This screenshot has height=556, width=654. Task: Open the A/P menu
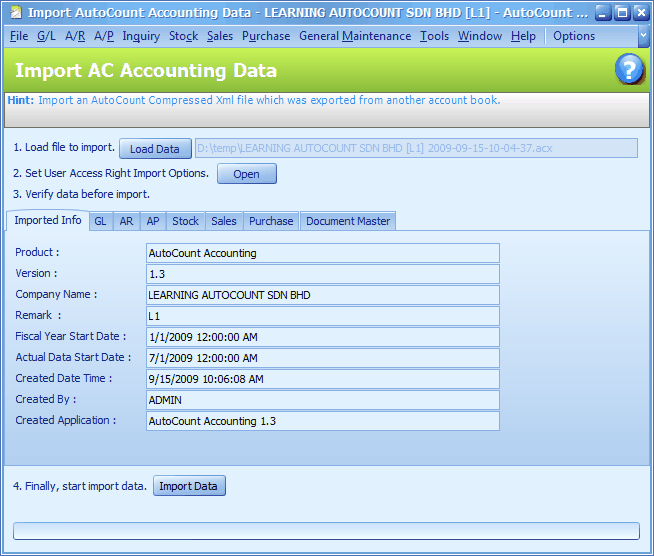pyautogui.click(x=104, y=36)
